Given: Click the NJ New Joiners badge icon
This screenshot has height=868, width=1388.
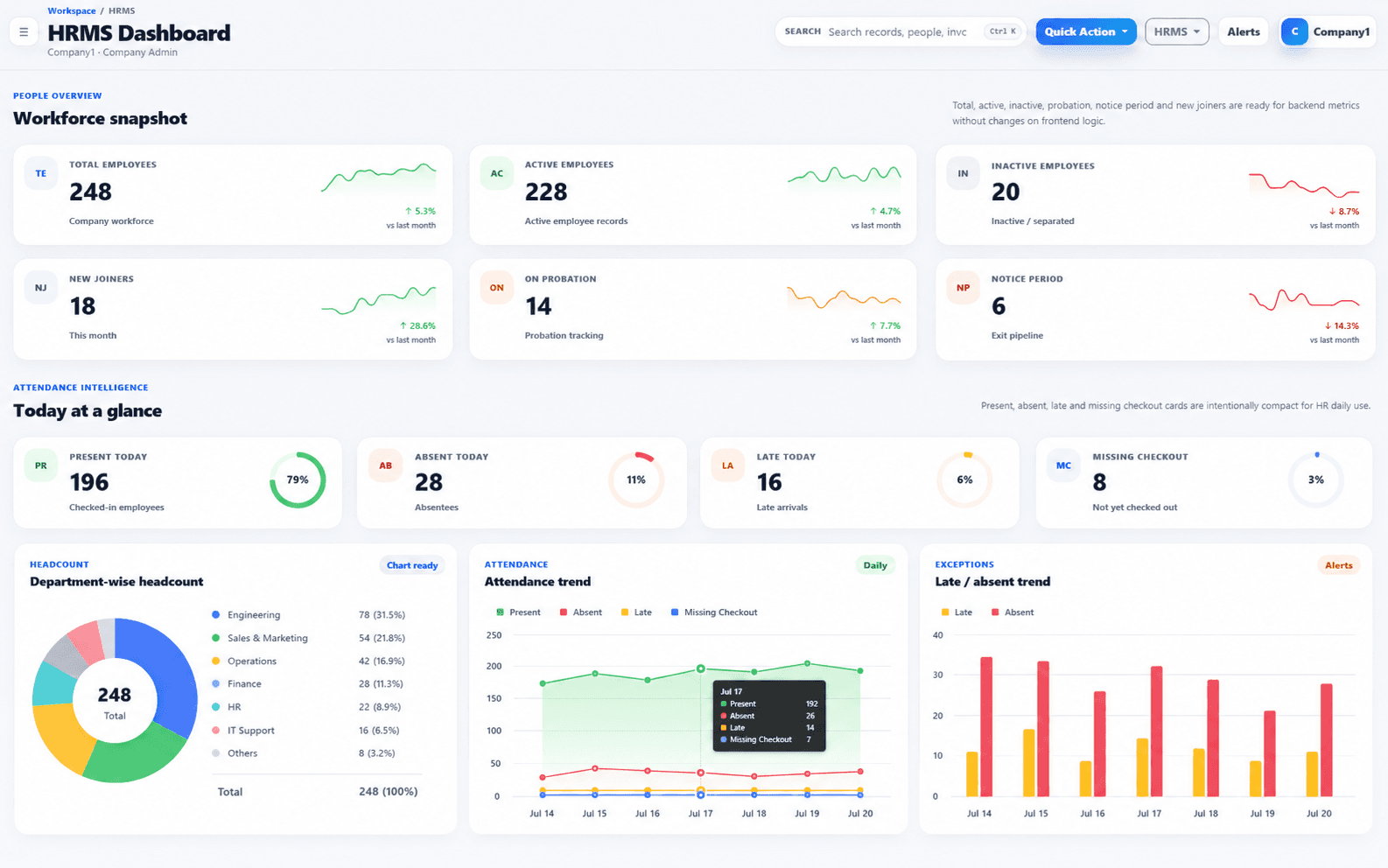Looking at the screenshot, I should point(41,288).
